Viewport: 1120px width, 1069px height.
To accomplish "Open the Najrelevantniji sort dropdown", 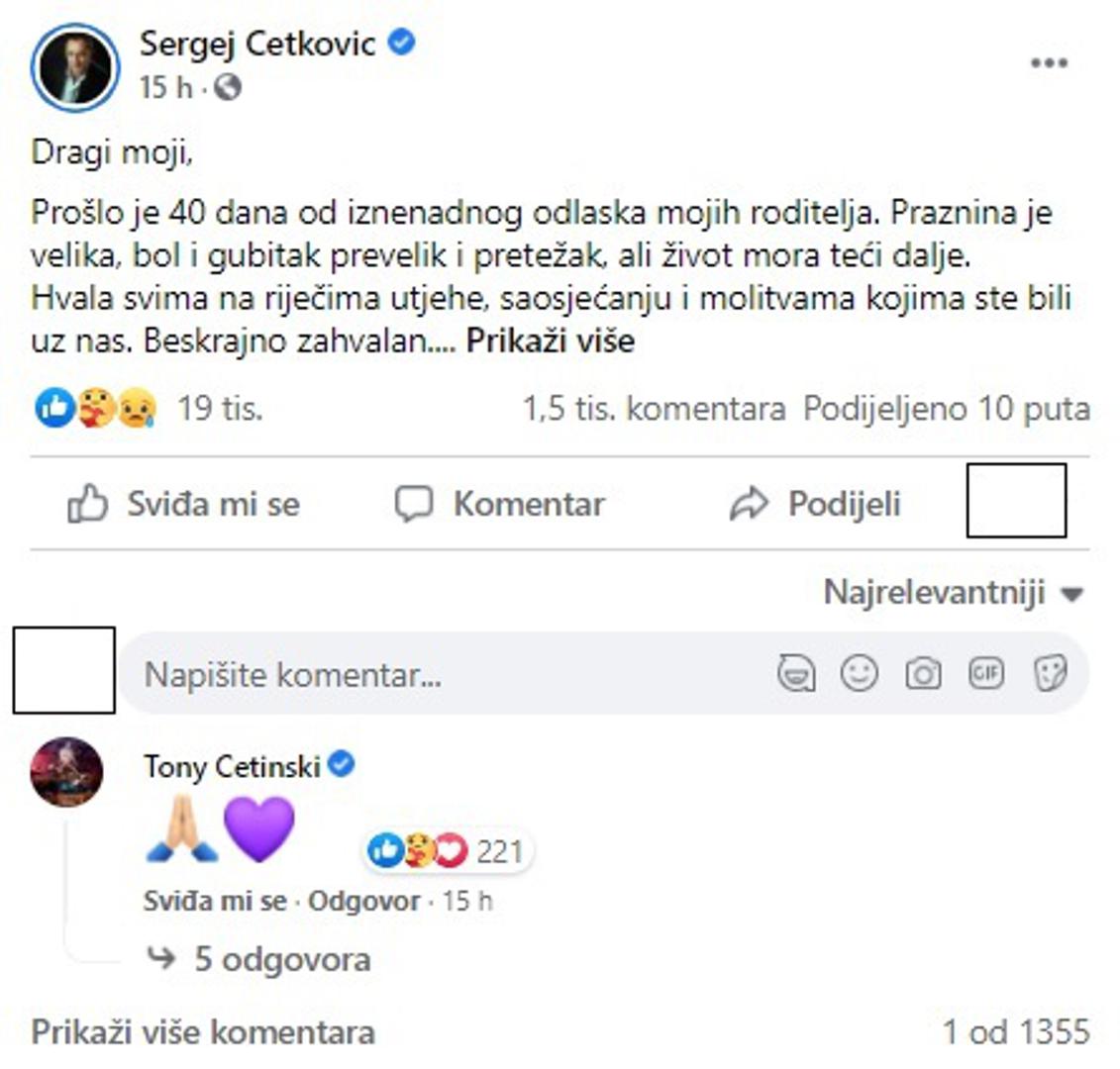I will [953, 593].
